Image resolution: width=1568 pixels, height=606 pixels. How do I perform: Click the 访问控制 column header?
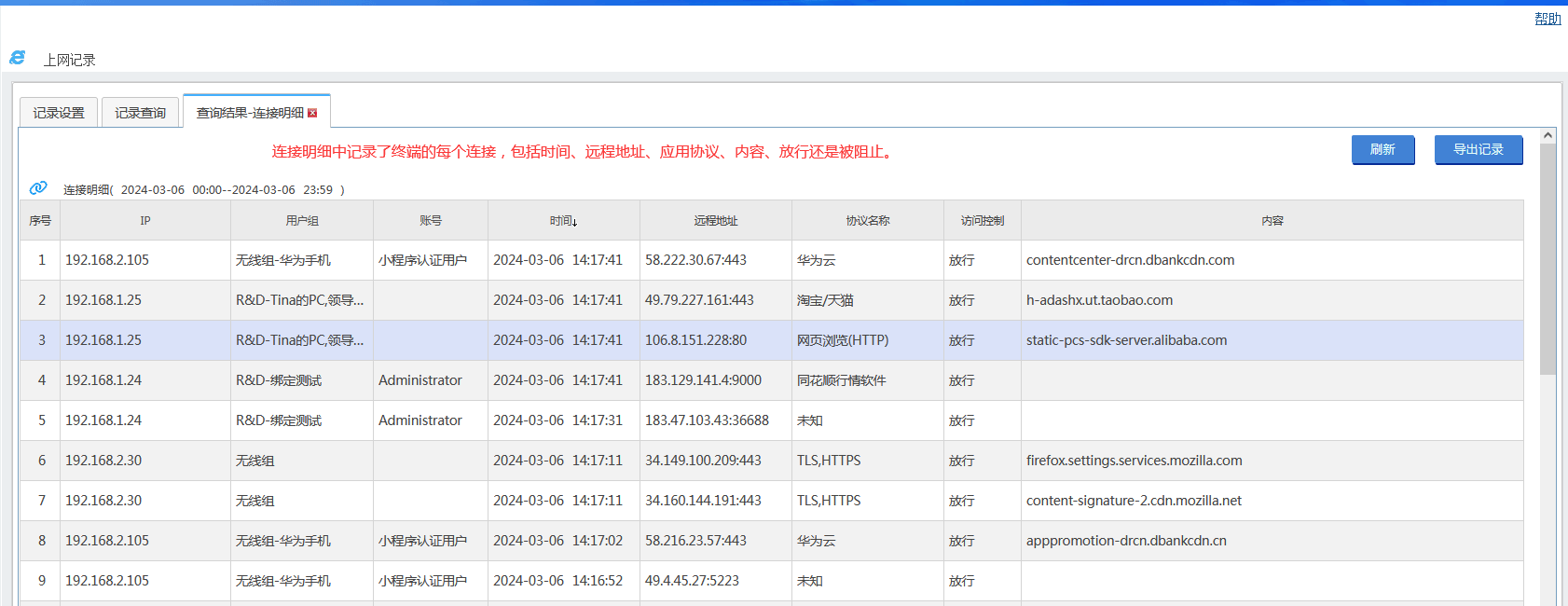coord(982,221)
